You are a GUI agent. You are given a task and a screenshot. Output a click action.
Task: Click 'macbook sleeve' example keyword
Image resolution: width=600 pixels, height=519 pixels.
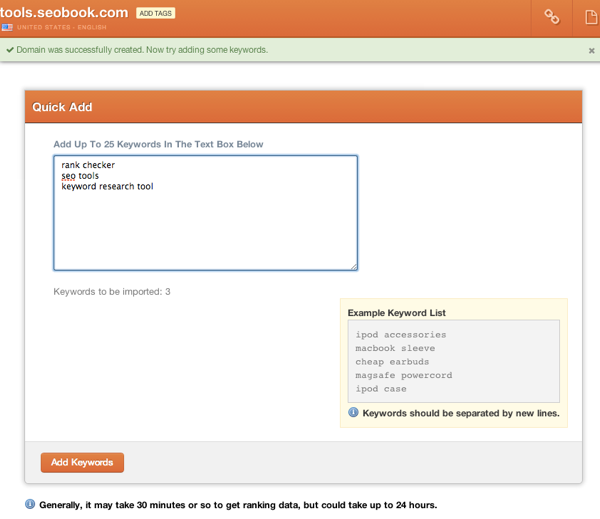(395, 348)
